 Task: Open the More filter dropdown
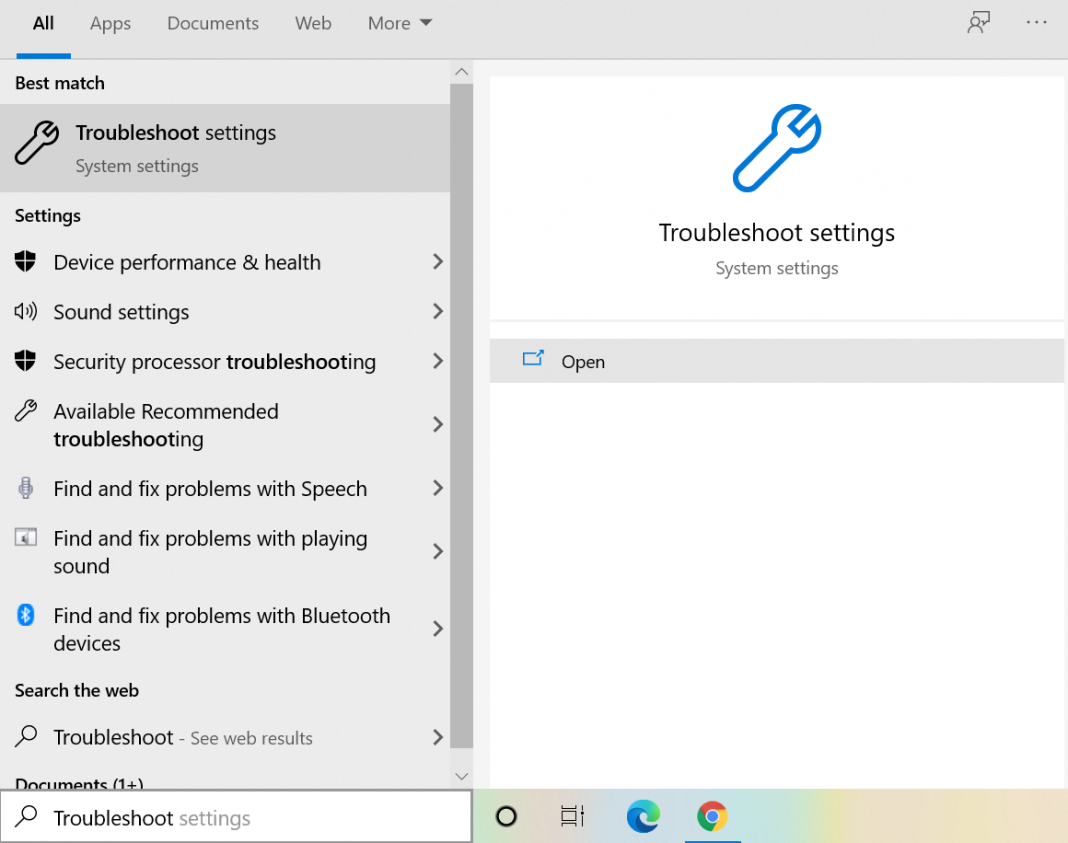tap(399, 22)
